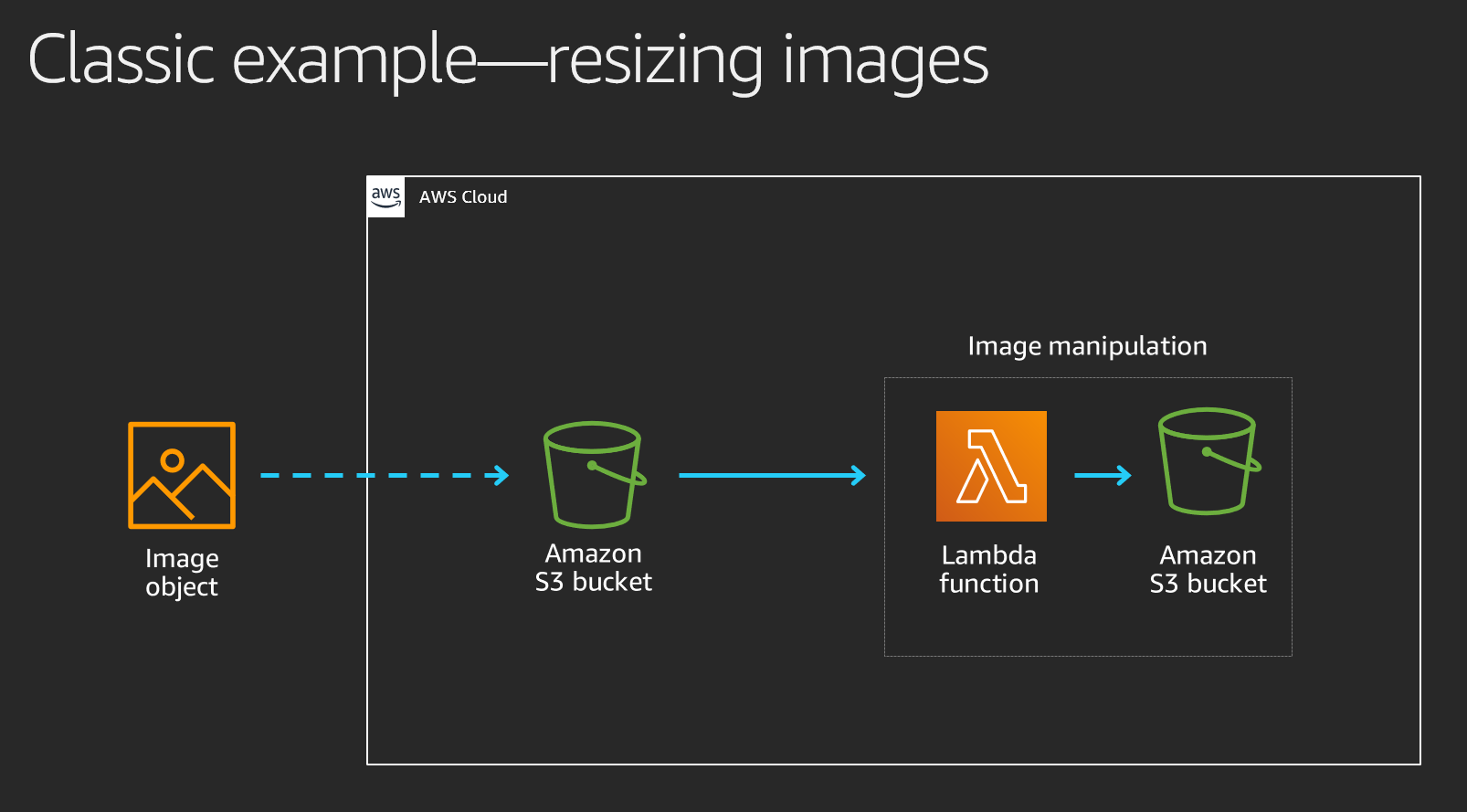Click the orange Image object icon

pos(182,475)
